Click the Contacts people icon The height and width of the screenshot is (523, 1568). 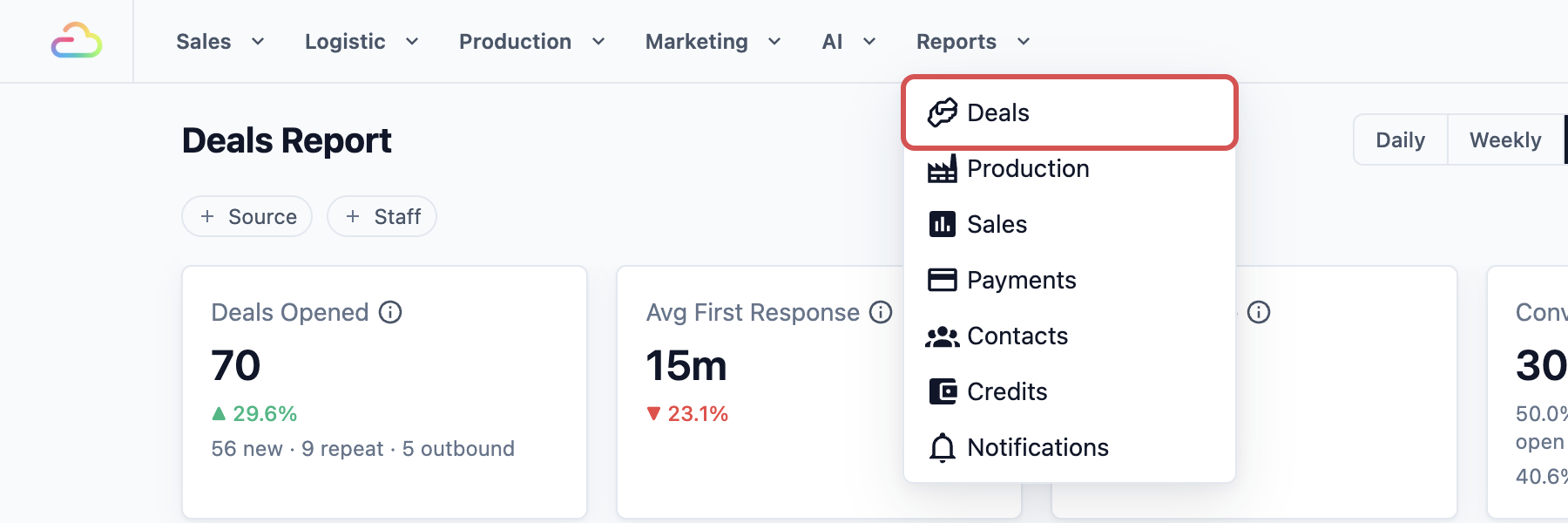[942, 336]
